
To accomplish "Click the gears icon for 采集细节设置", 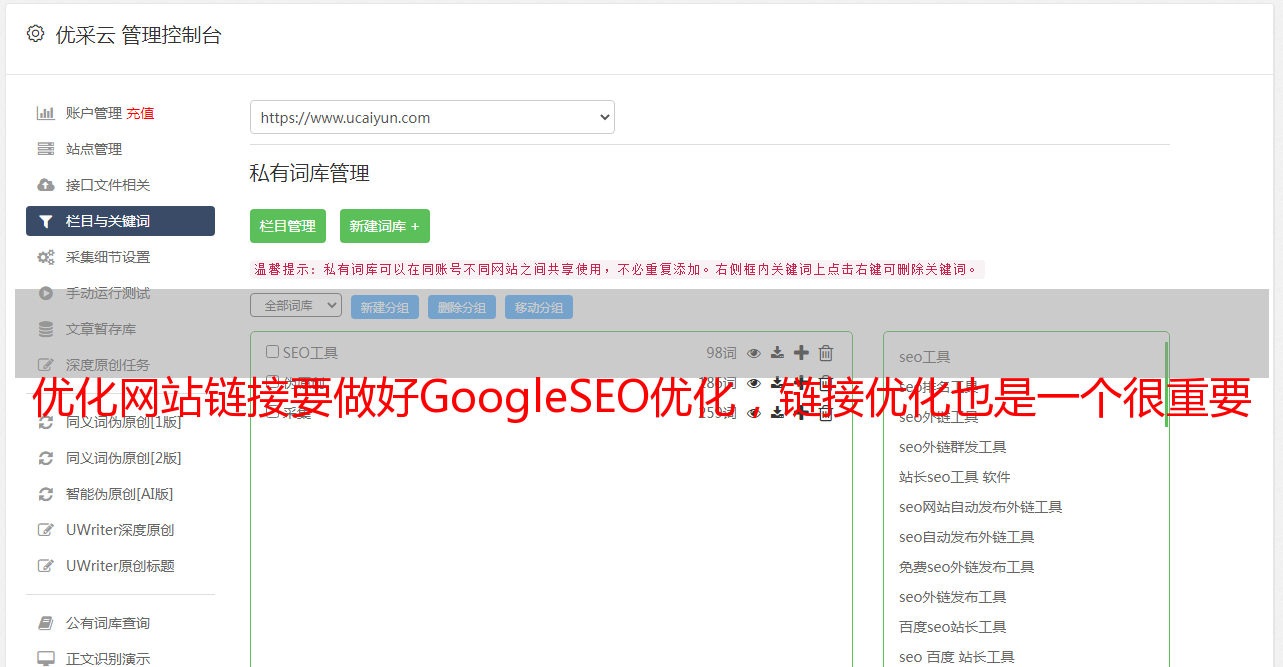I will (45, 257).
